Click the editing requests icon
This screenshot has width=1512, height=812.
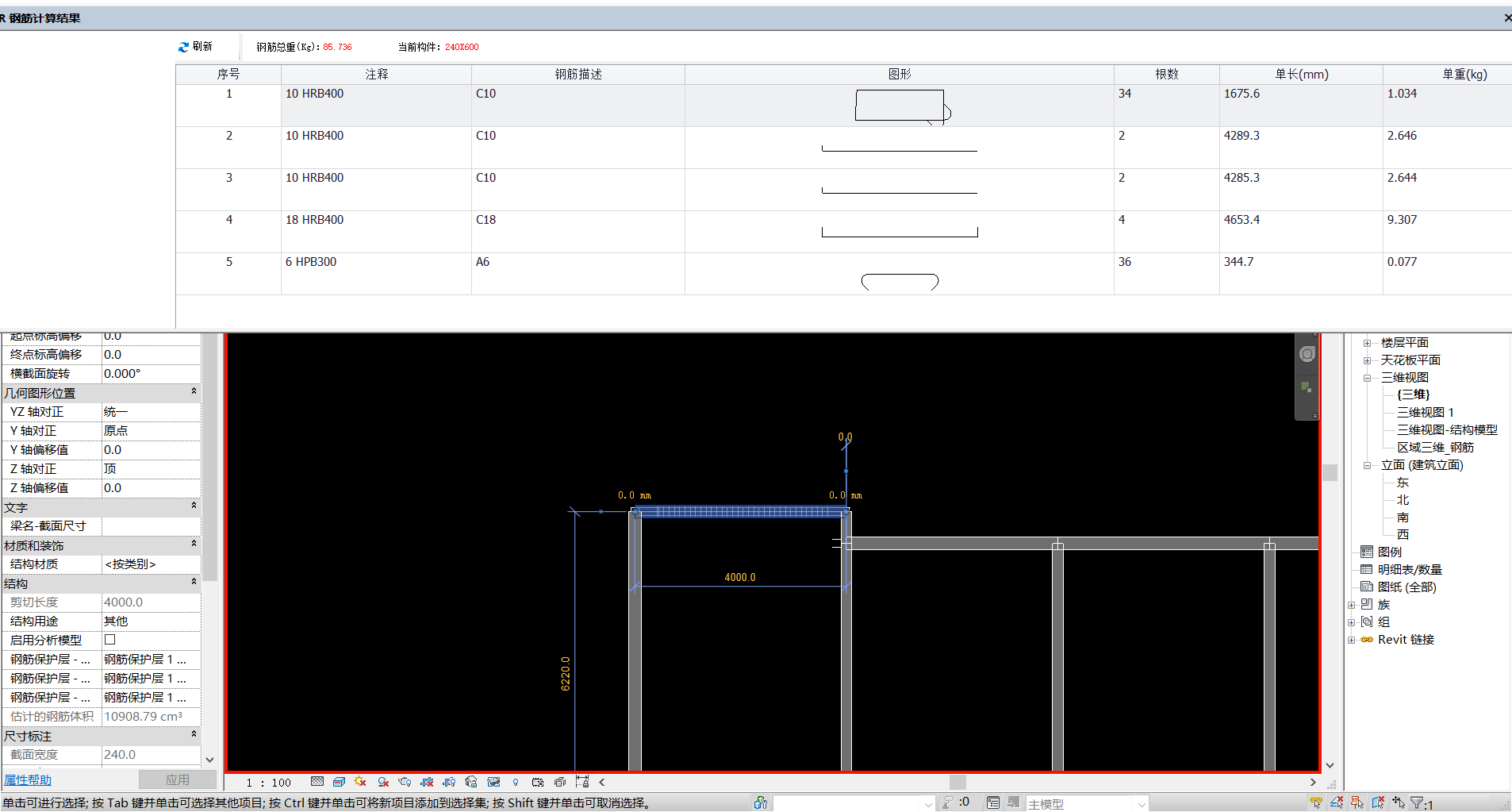947,802
